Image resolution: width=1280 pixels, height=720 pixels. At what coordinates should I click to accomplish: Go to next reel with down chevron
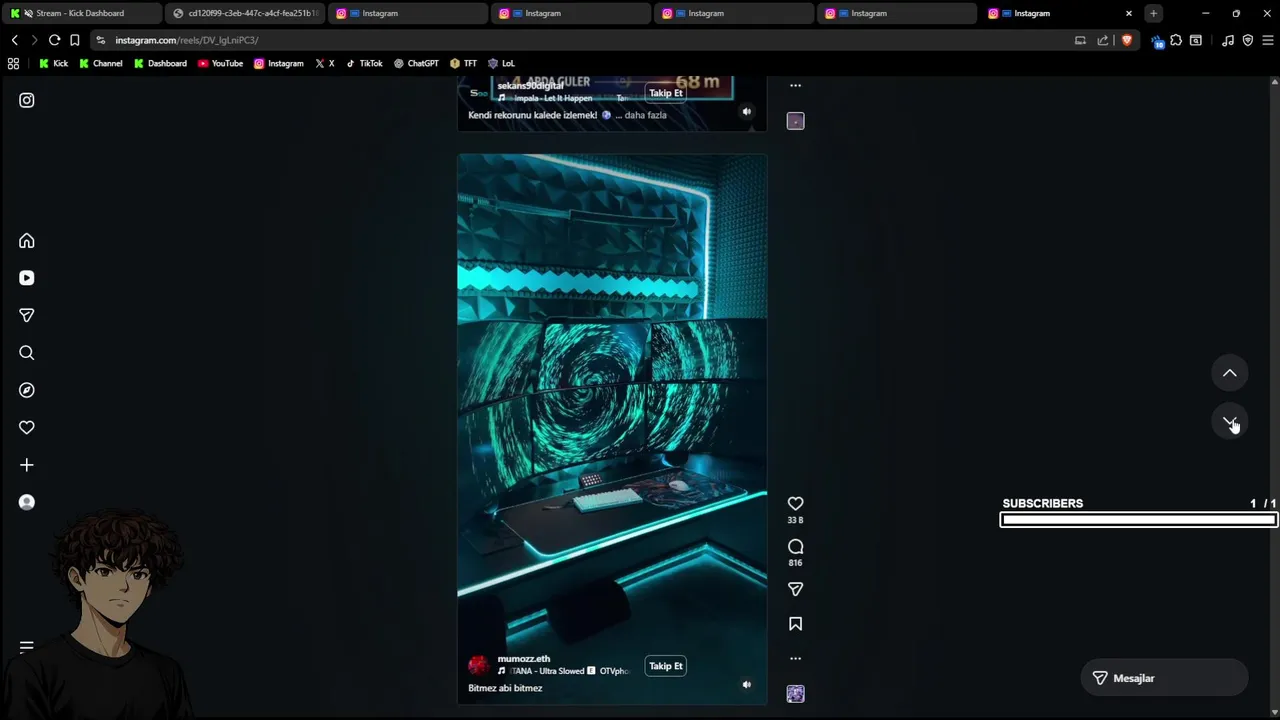pyautogui.click(x=1230, y=422)
